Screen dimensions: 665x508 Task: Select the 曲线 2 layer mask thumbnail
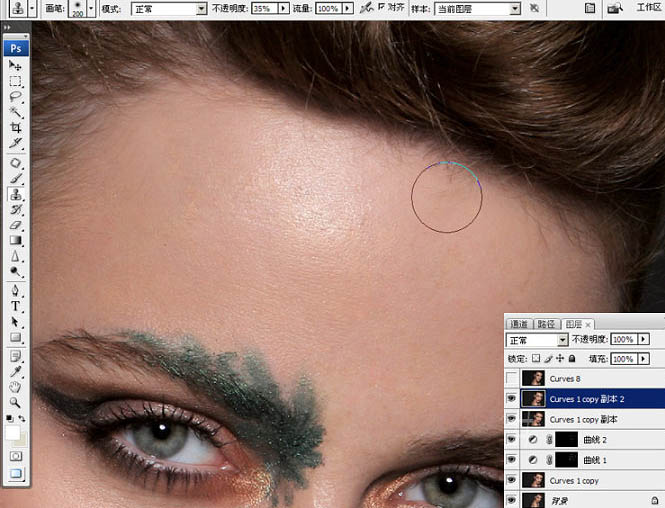567,439
